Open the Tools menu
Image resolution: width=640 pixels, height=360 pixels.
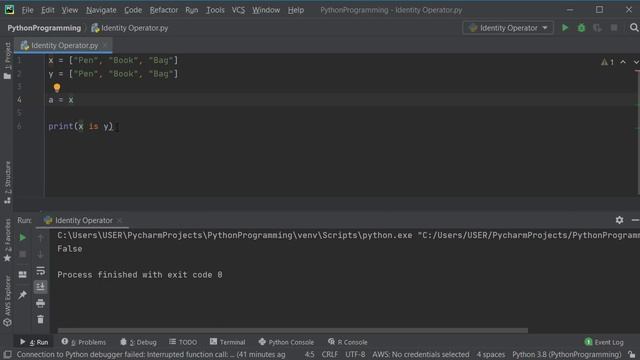pos(215,10)
